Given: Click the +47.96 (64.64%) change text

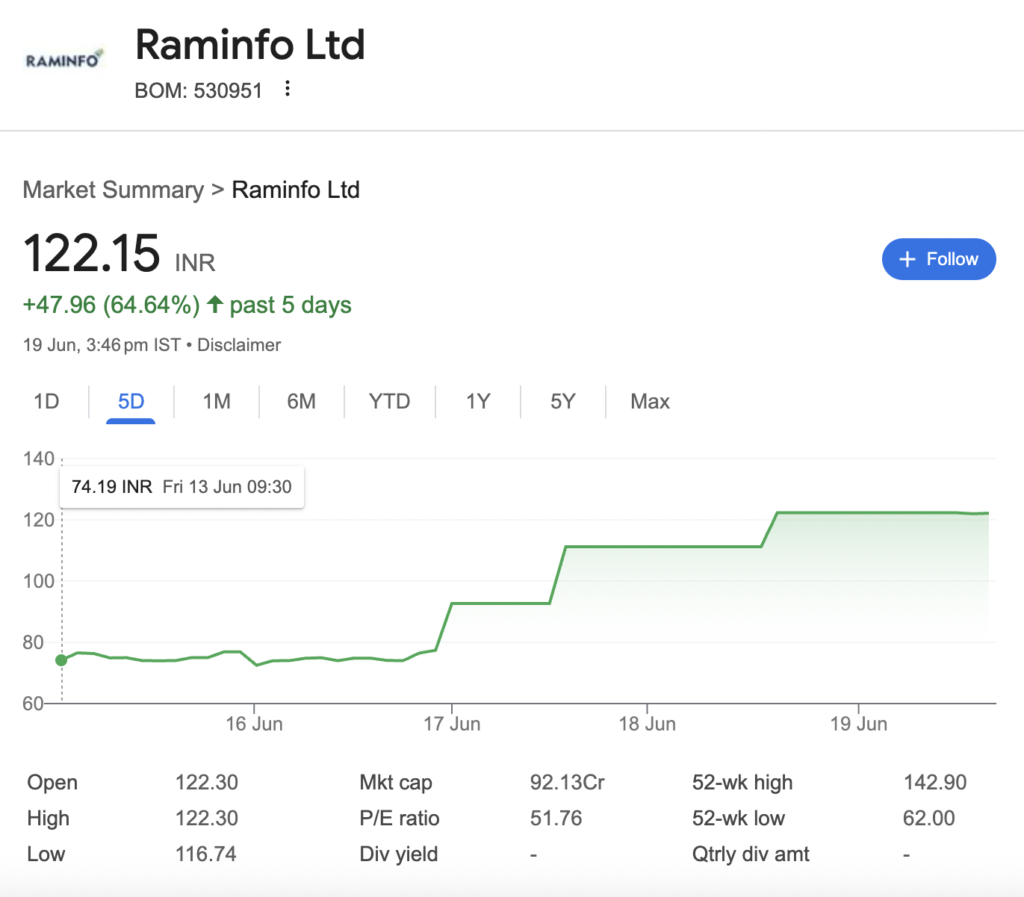Looking at the screenshot, I should (x=111, y=305).
